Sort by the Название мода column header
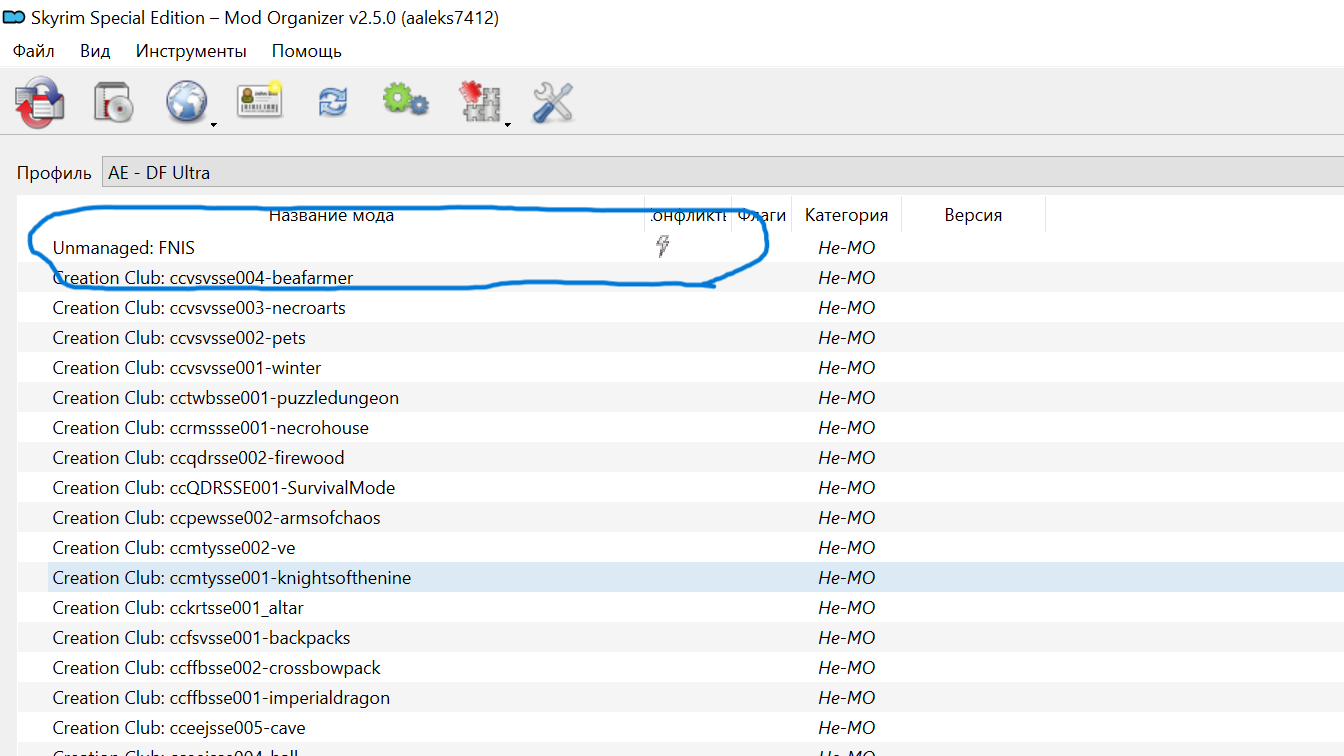 [331, 215]
